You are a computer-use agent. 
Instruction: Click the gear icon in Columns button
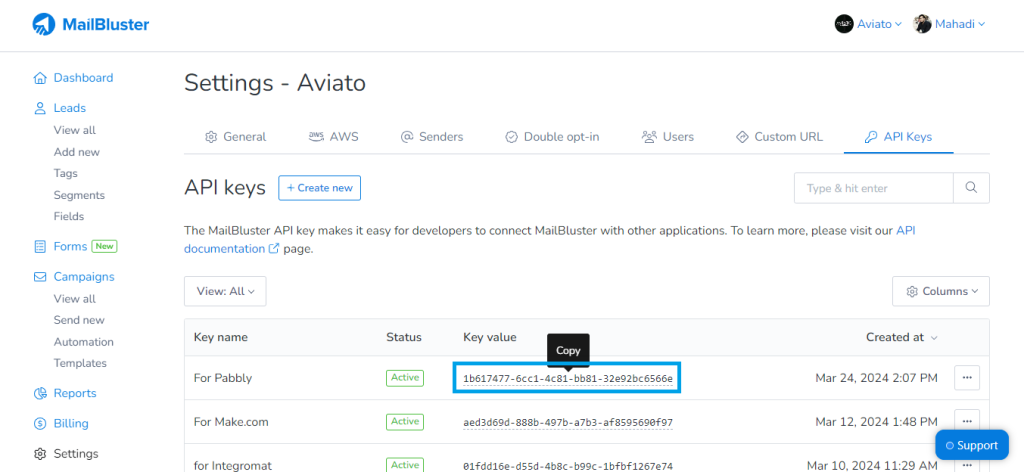pyautogui.click(x=912, y=291)
